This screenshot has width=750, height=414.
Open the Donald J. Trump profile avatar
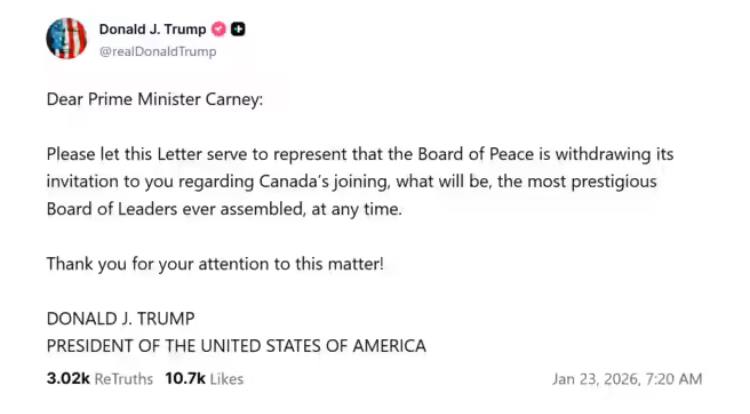coord(66,39)
